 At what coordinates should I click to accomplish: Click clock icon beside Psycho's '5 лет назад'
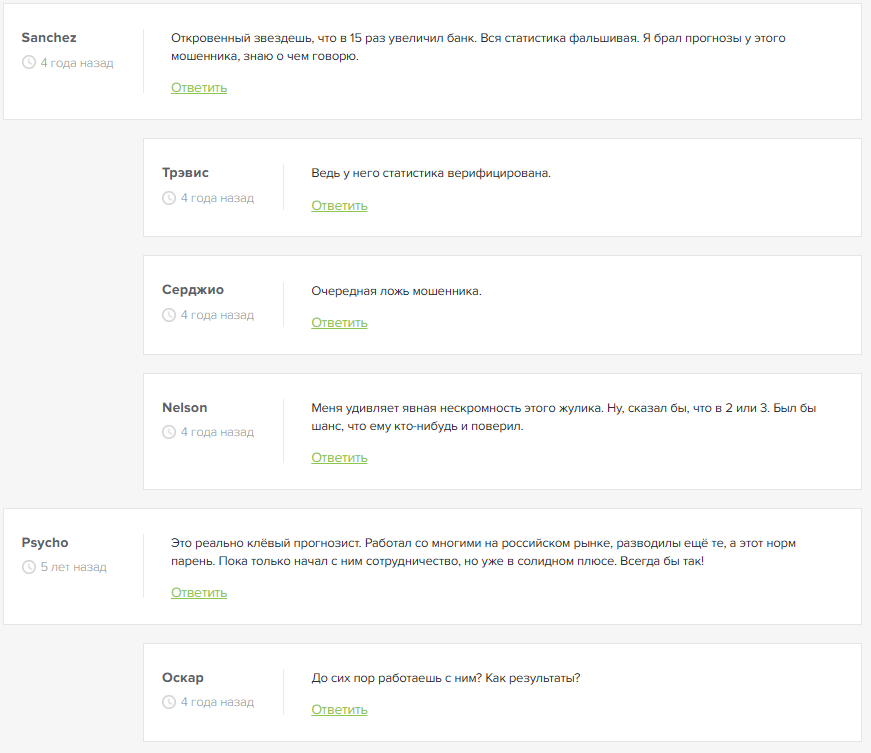tap(29, 567)
